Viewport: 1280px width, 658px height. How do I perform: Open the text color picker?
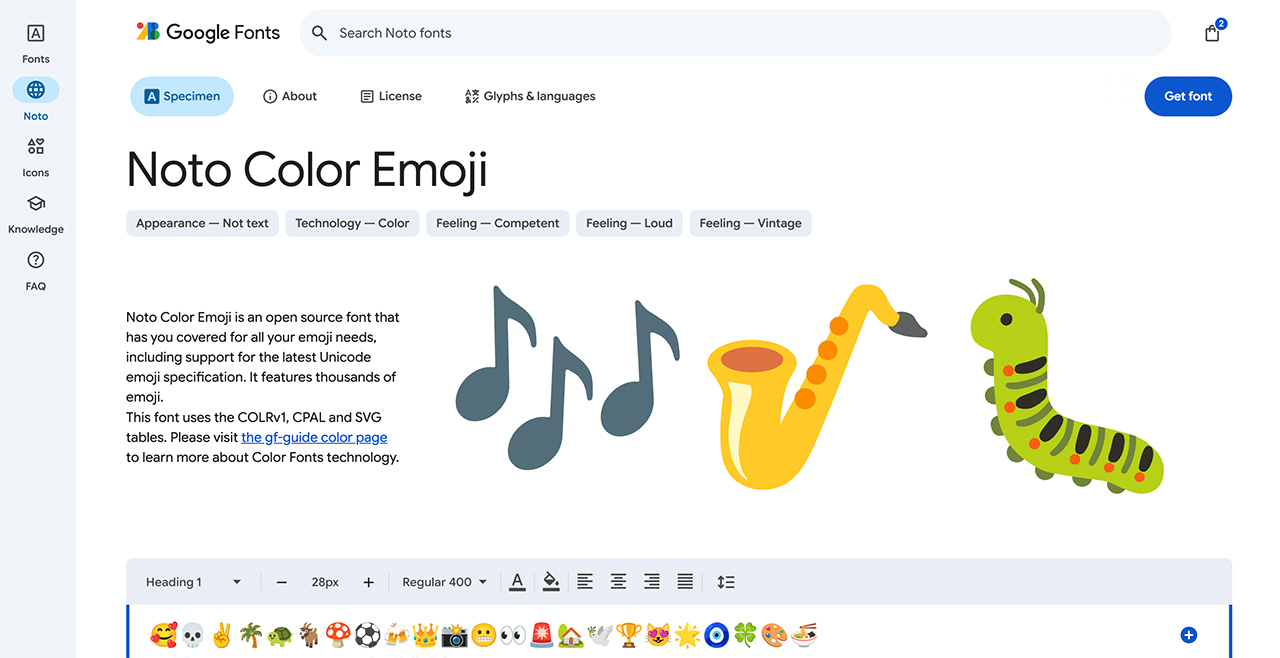pos(517,581)
